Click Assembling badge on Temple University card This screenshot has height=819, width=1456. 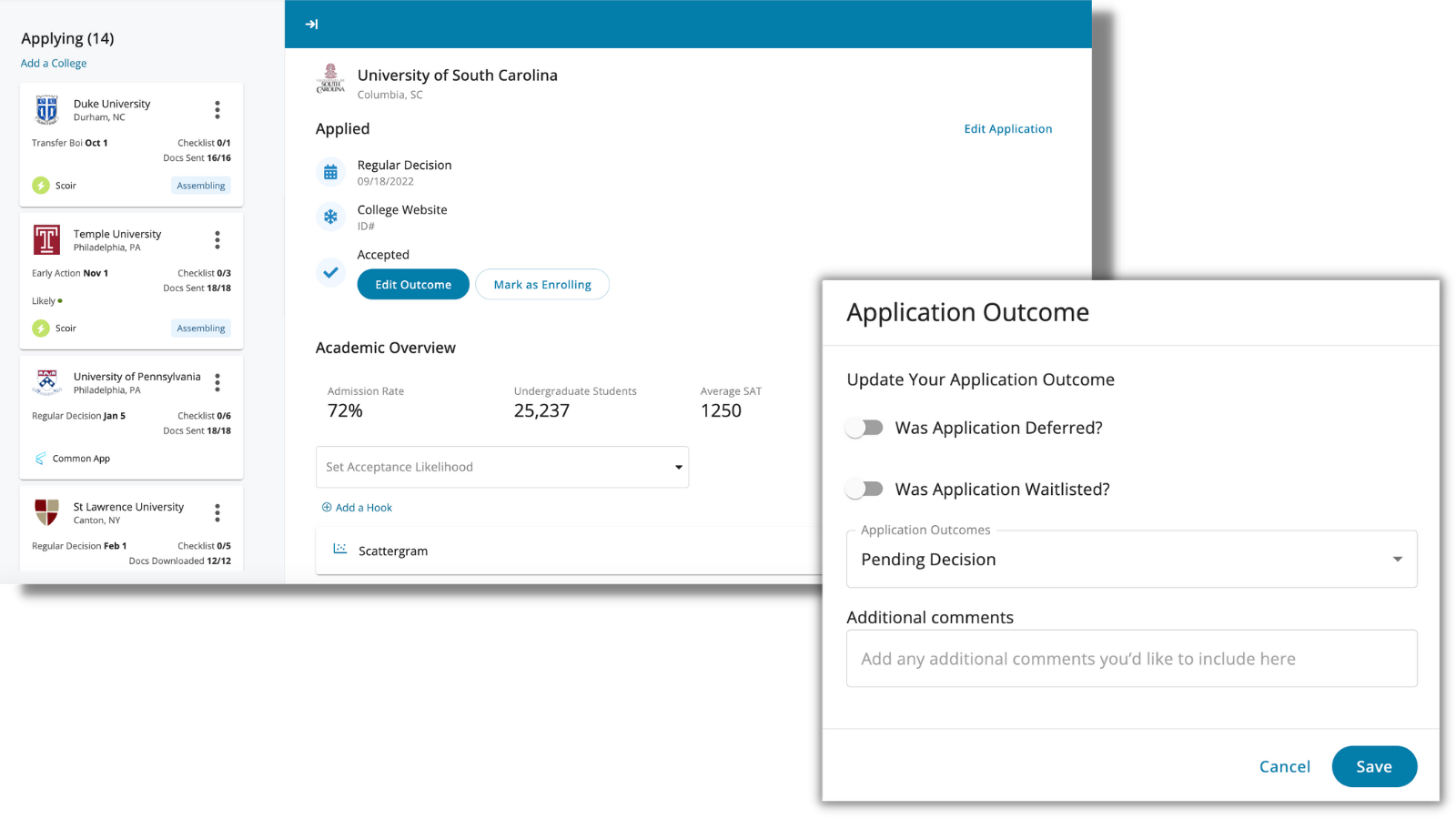pyautogui.click(x=201, y=329)
